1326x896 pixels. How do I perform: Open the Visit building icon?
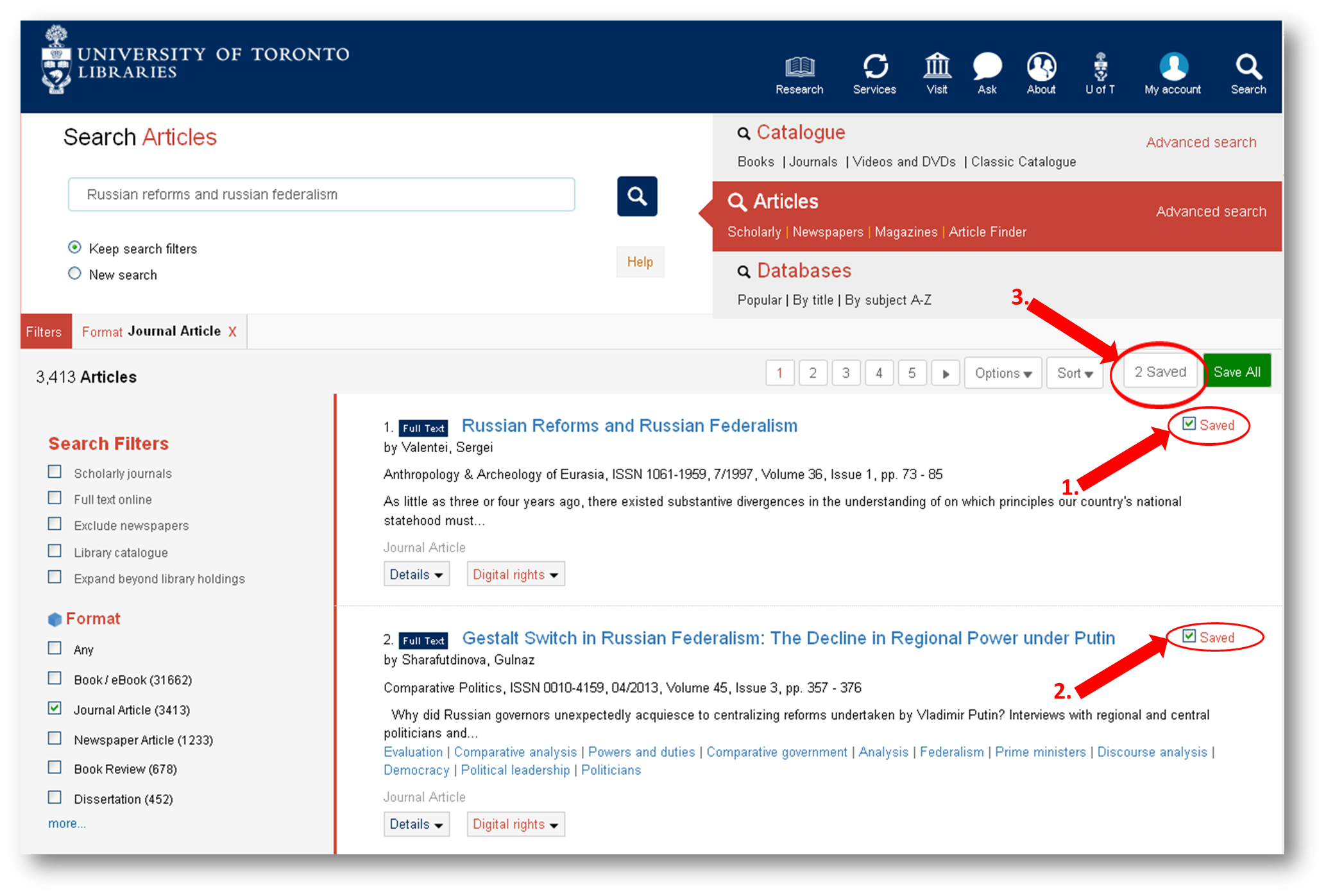click(937, 67)
